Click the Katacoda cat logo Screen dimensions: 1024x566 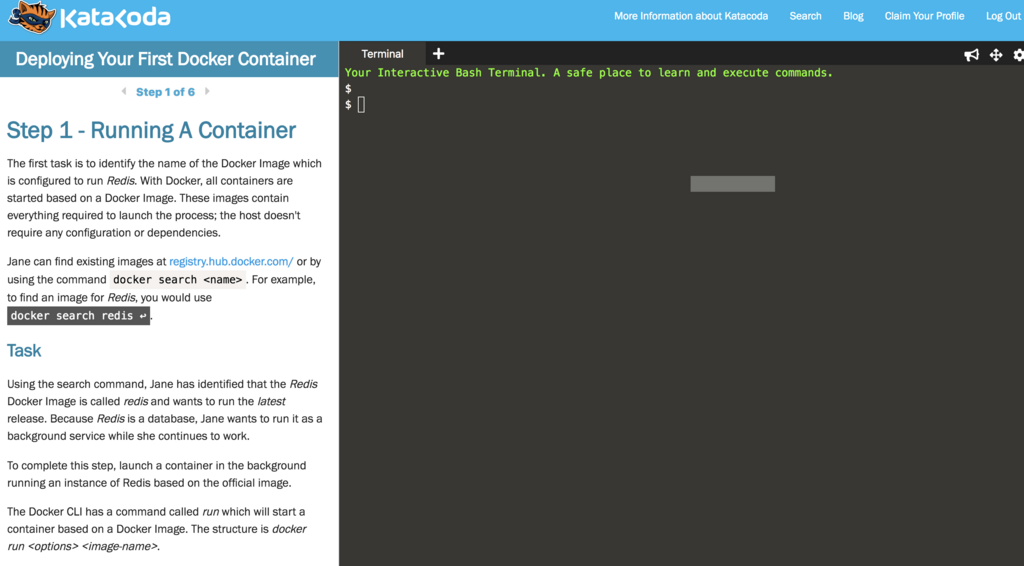coord(31,17)
